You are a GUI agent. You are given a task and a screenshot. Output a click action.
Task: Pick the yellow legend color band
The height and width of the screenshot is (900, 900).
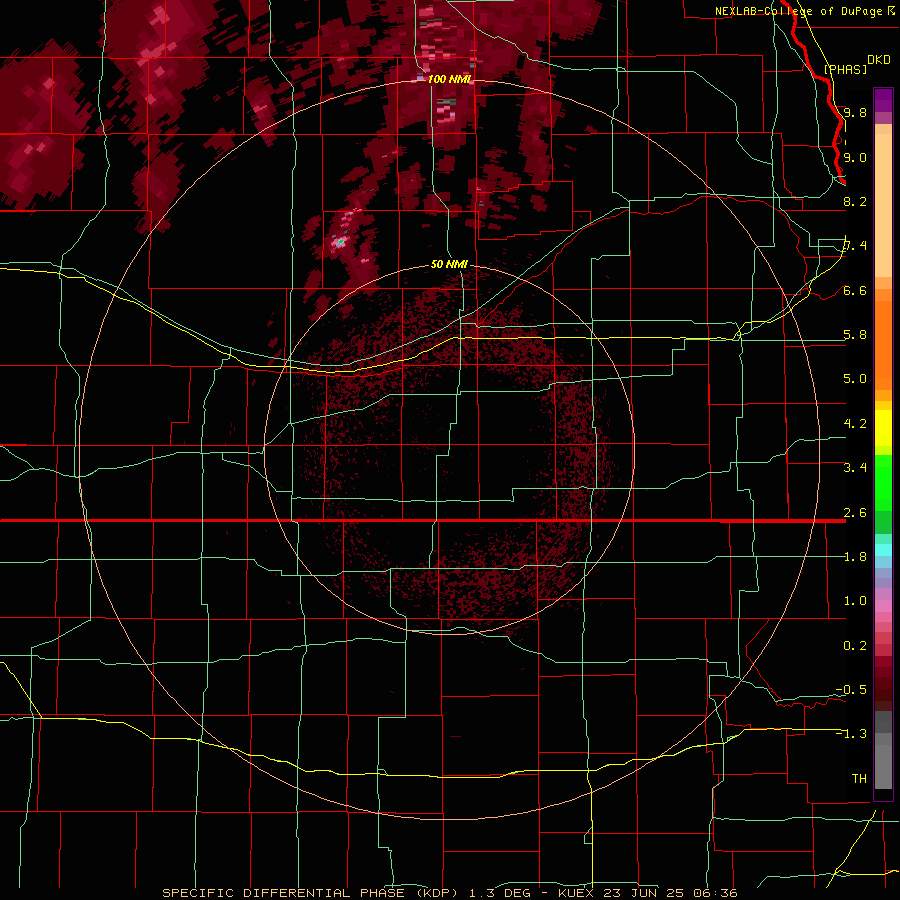[883, 428]
